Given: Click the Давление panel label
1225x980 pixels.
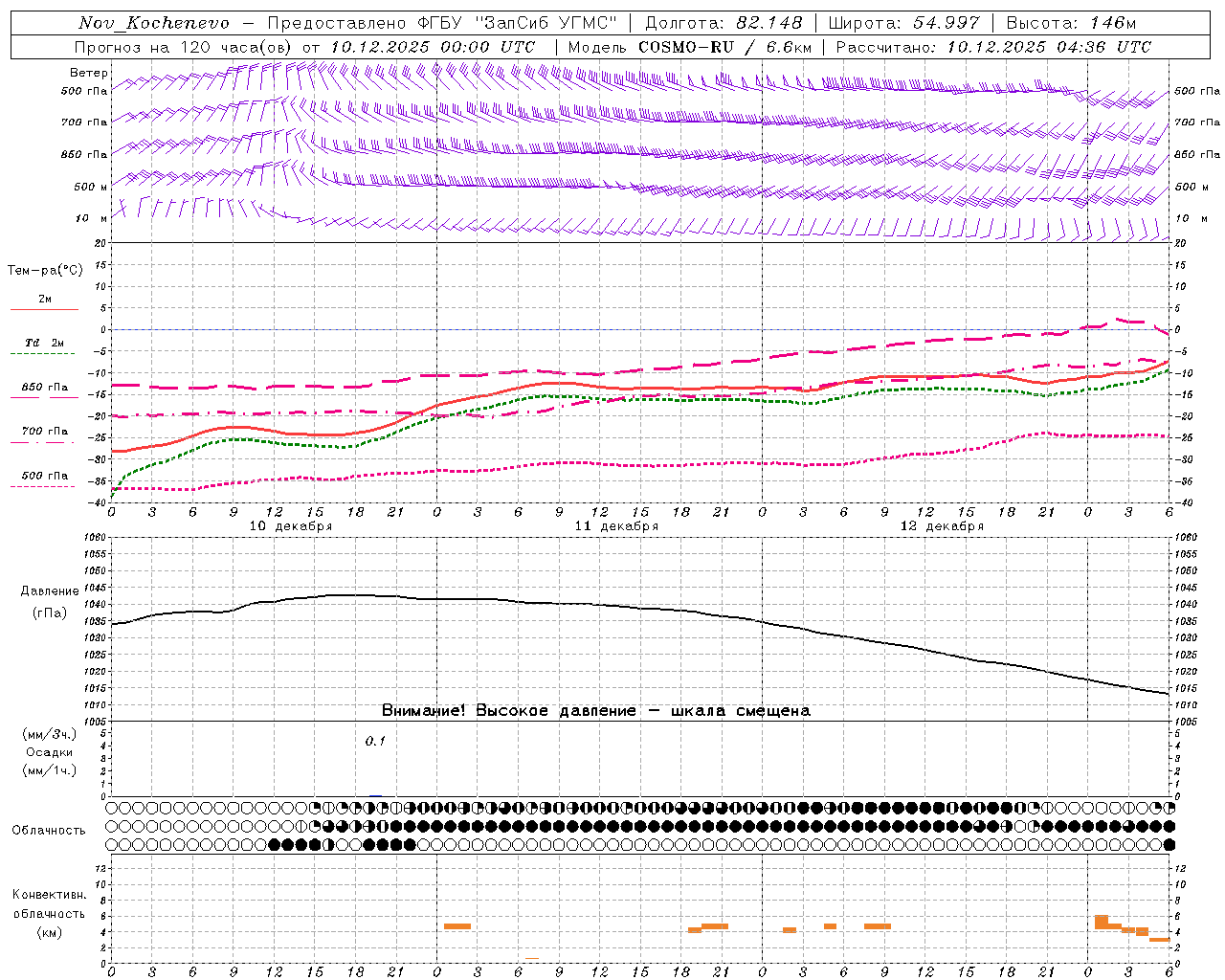Looking at the screenshot, I should point(50,591).
